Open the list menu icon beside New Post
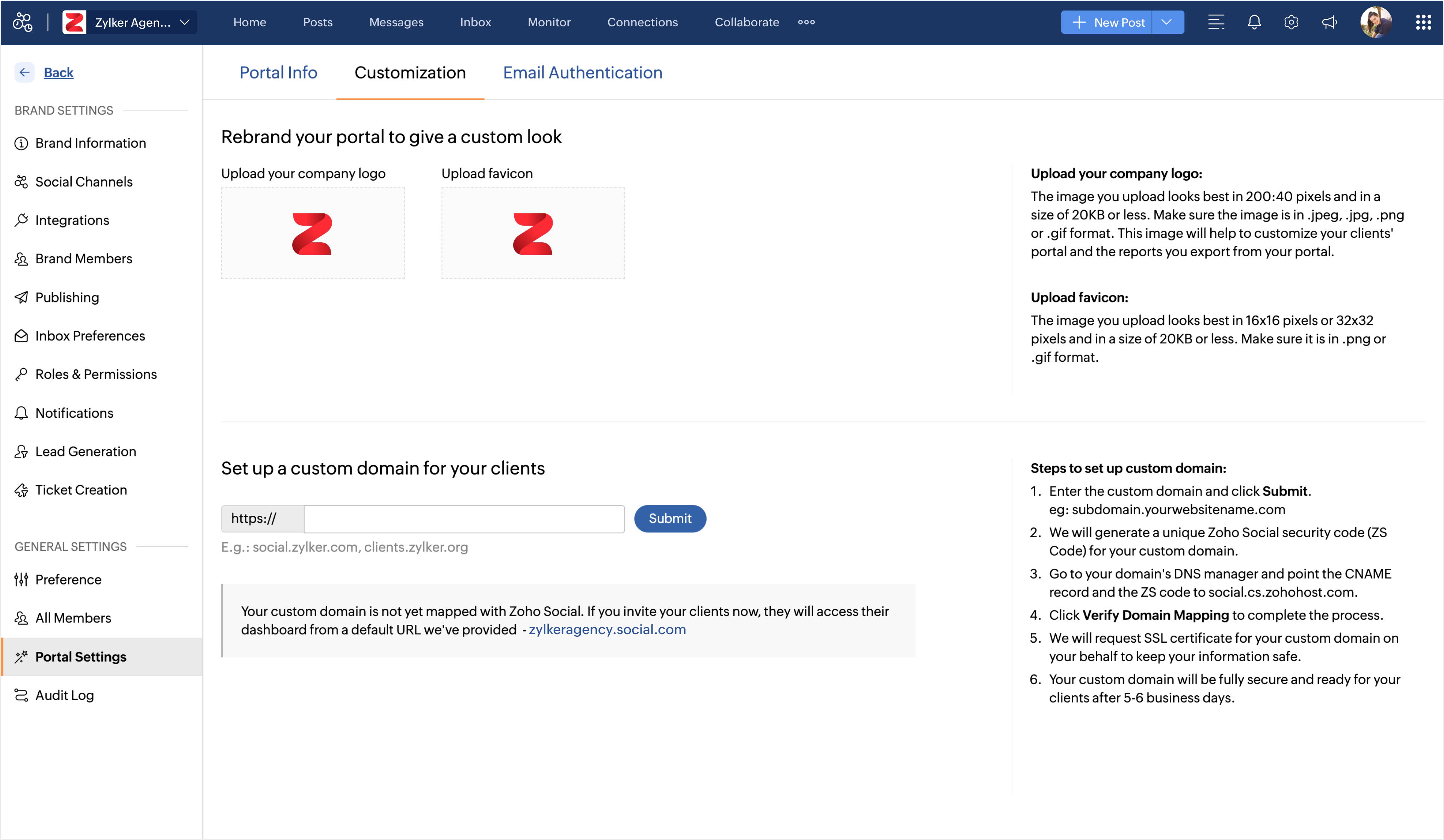The height and width of the screenshot is (840, 1444). (x=1216, y=22)
